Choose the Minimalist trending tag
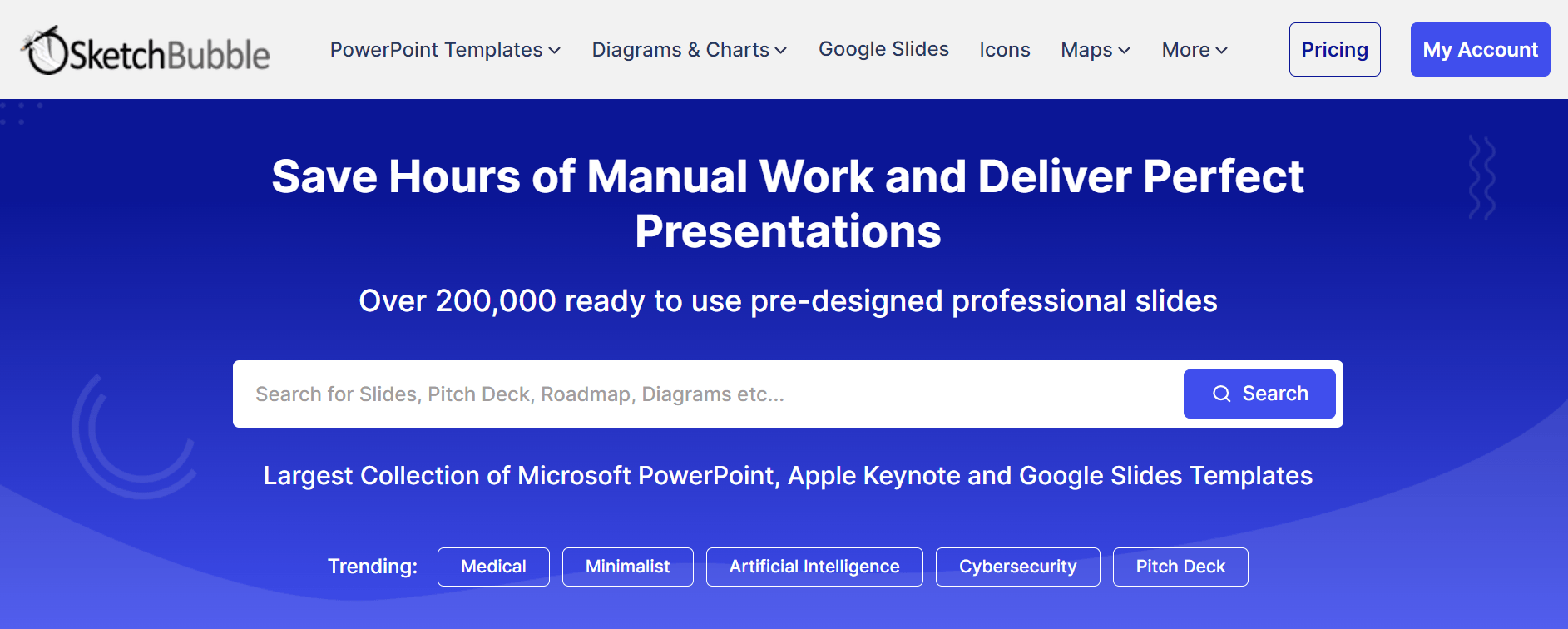 coord(627,567)
